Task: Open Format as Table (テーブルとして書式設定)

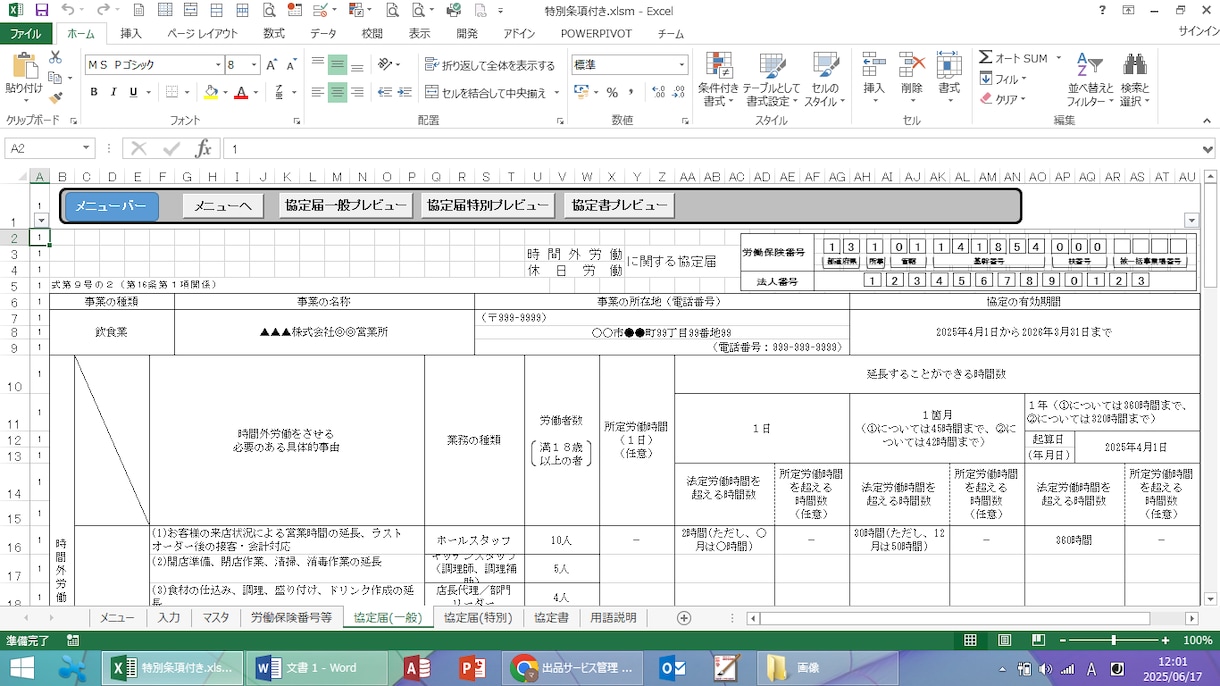Action: tap(771, 80)
